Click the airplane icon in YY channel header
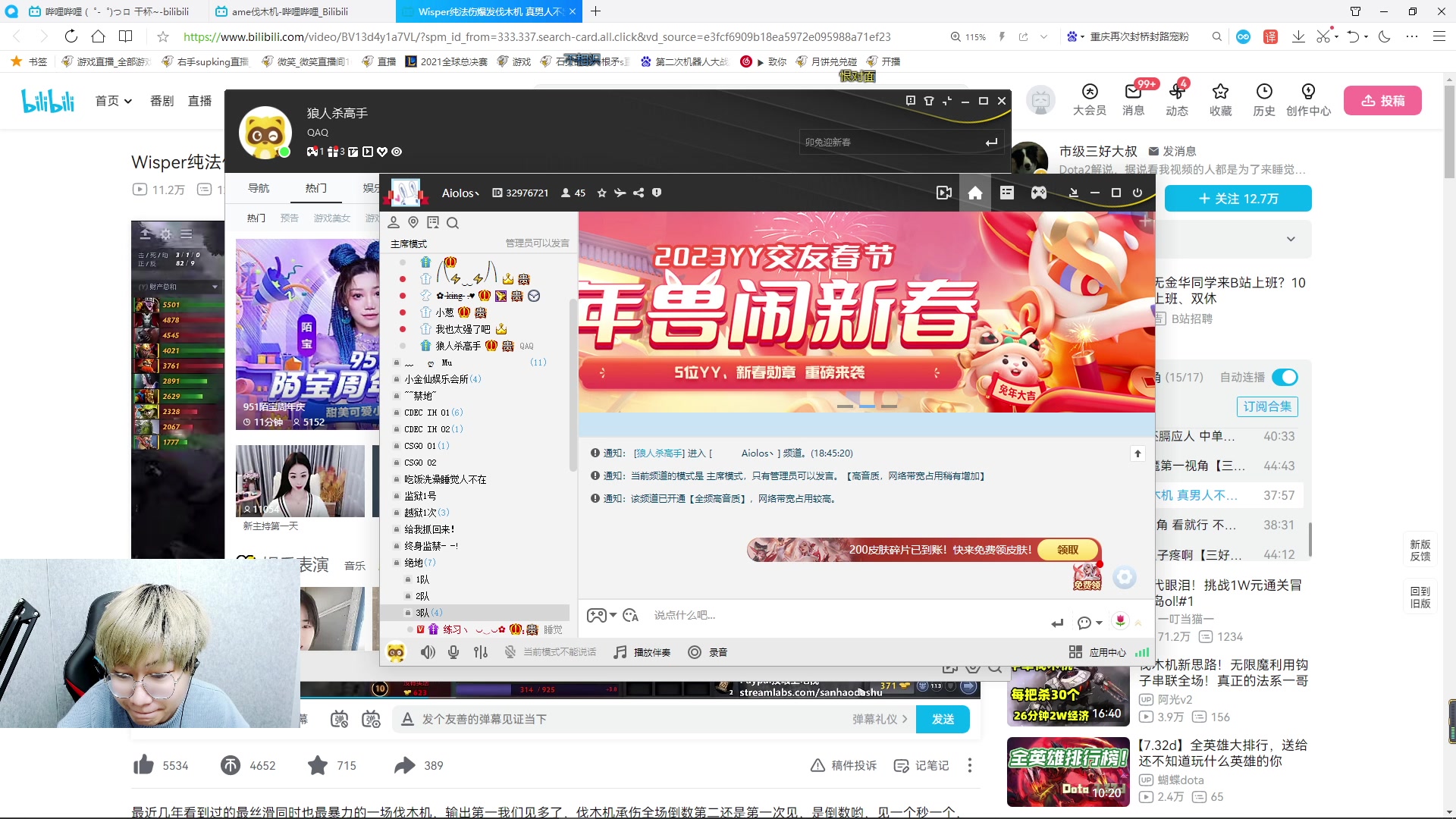The height and width of the screenshot is (819, 1456). coord(620,193)
